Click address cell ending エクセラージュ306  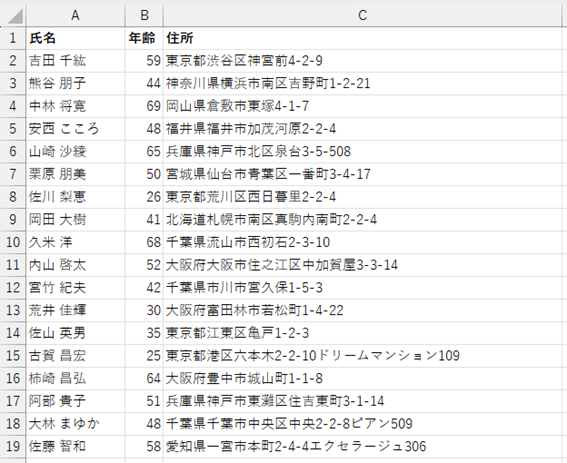pyautogui.click(x=362, y=446)
